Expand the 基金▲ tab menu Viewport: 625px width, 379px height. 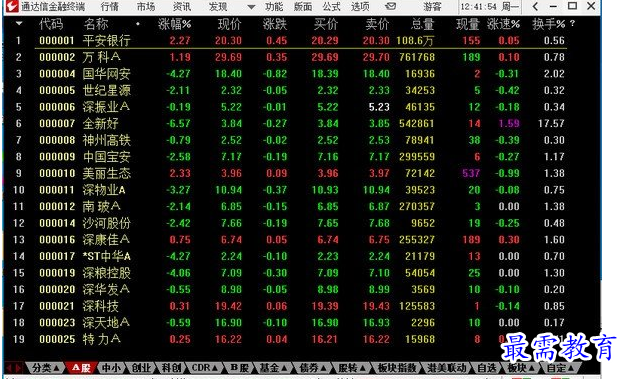point(272,367)
